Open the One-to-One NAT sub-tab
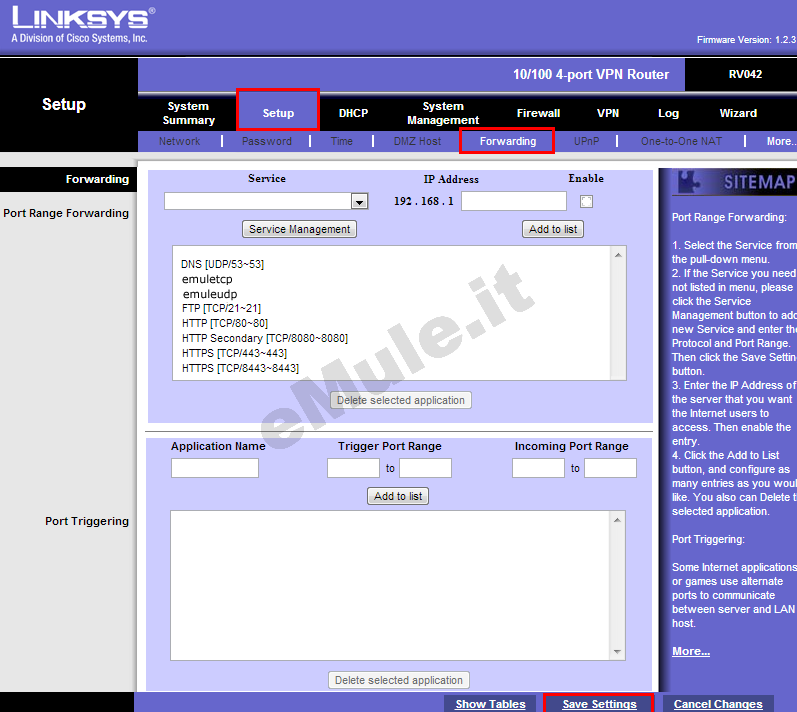This screenshot has height=712, width=797. tap(681, 141)
